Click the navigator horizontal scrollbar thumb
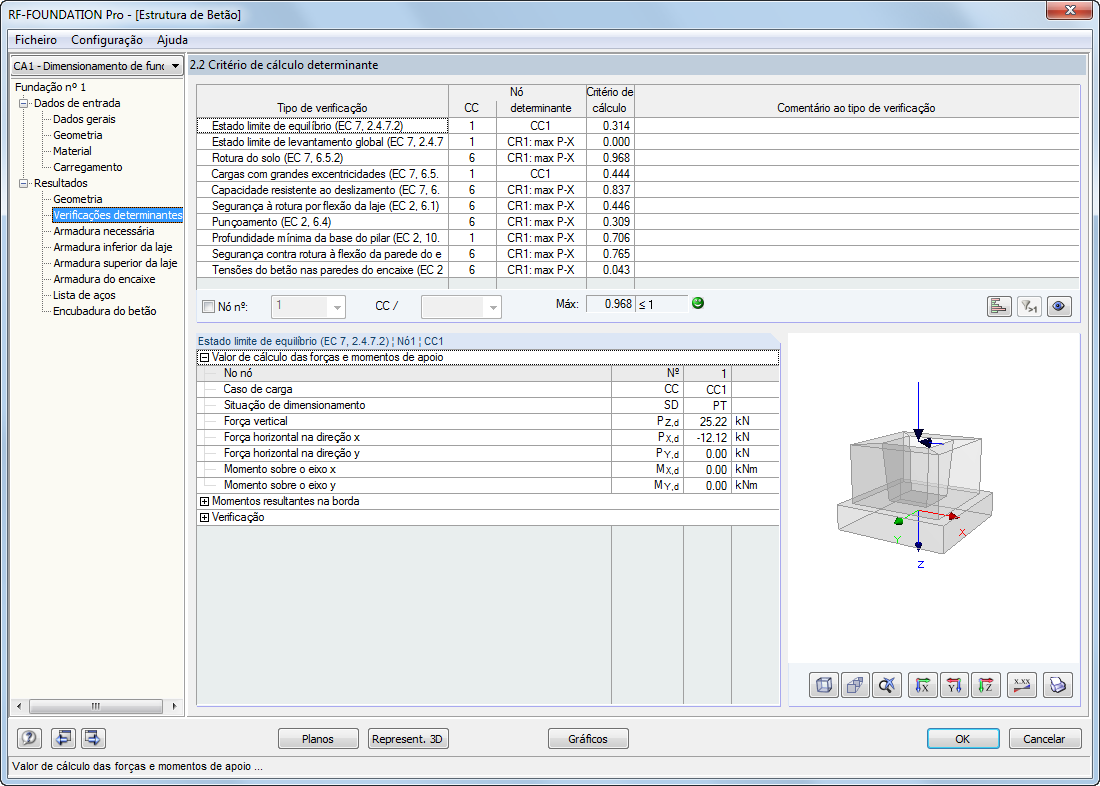Viewport: 1100px width, 786px height. [x=96, y=706]
